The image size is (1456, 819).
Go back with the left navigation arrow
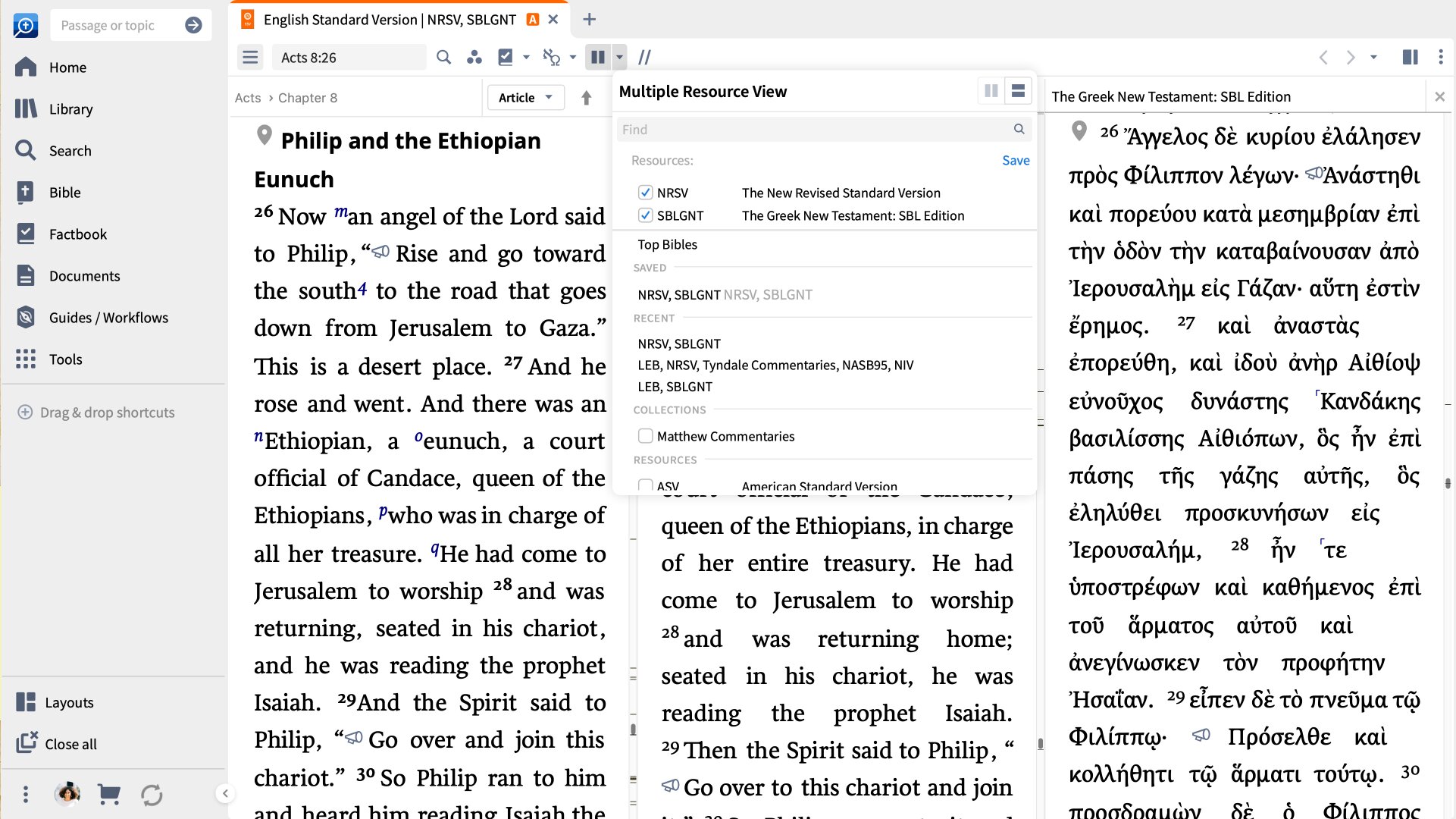(x=1323, y=57)
